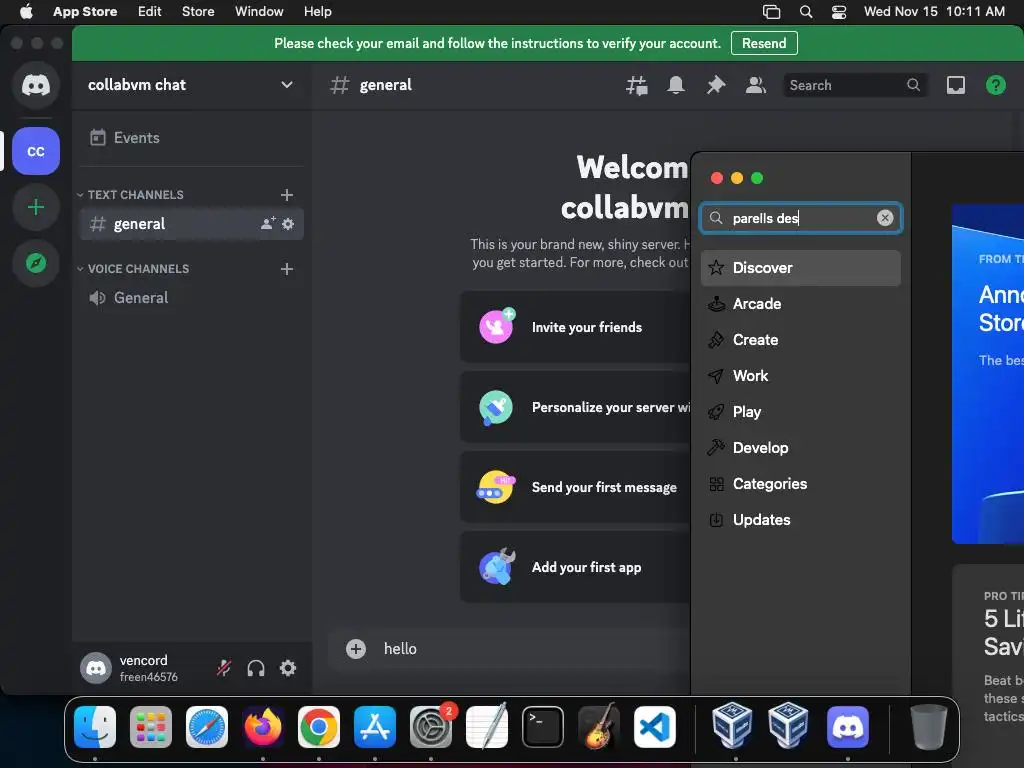Select Discover in App Store sidebar
Screen dimensions: 1024x768
(x=801, y=268)
